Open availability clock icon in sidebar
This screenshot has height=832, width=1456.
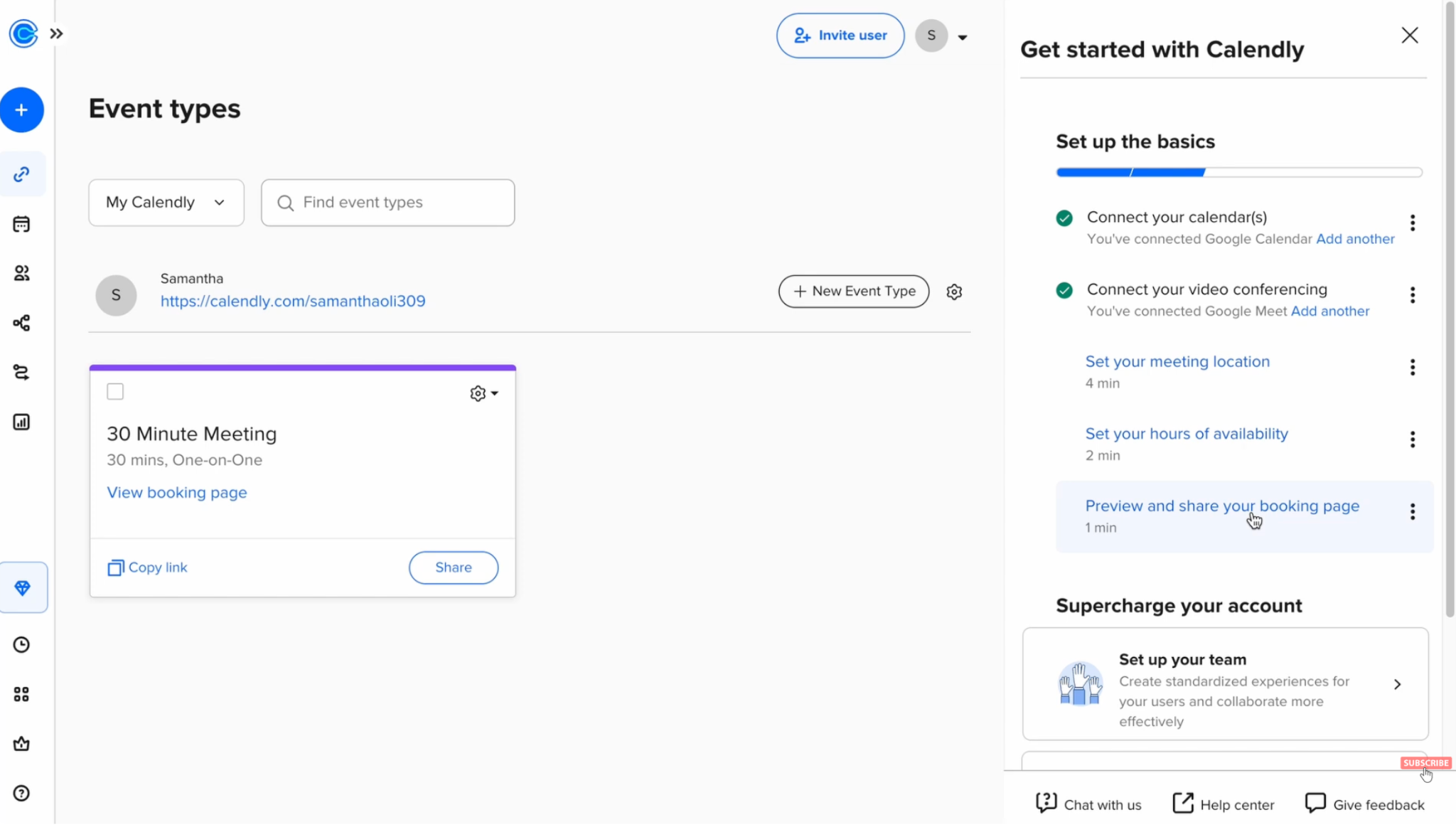22,645
